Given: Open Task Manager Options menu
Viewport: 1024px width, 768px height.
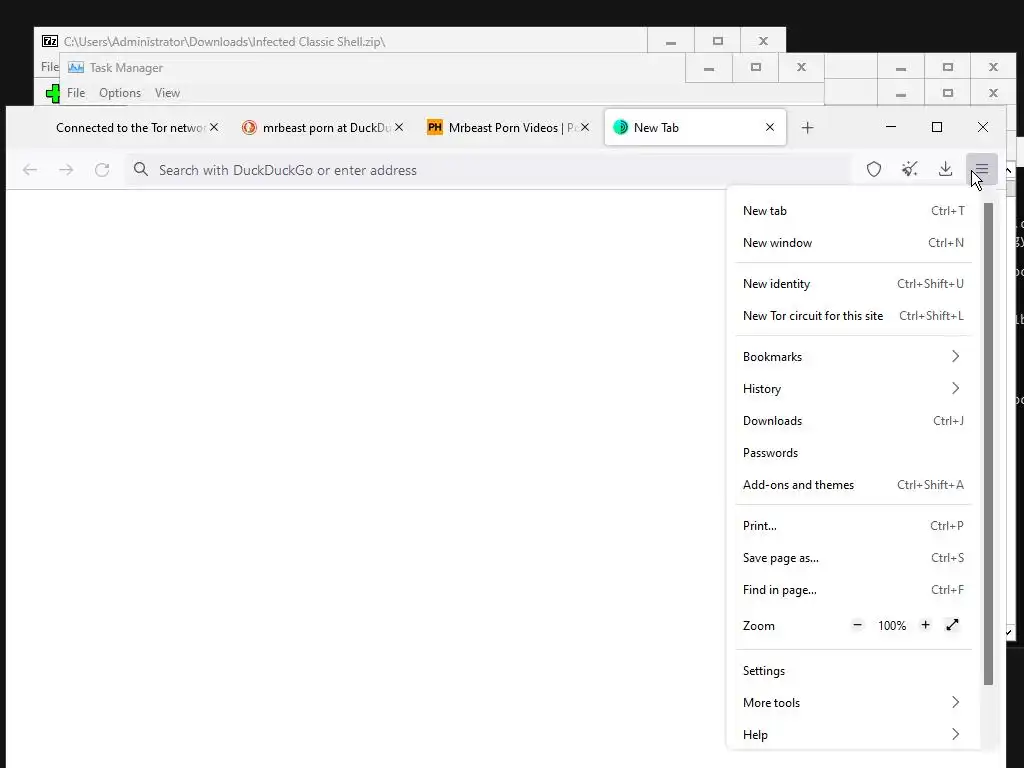Looking at the screenshot, I should 120,93.
